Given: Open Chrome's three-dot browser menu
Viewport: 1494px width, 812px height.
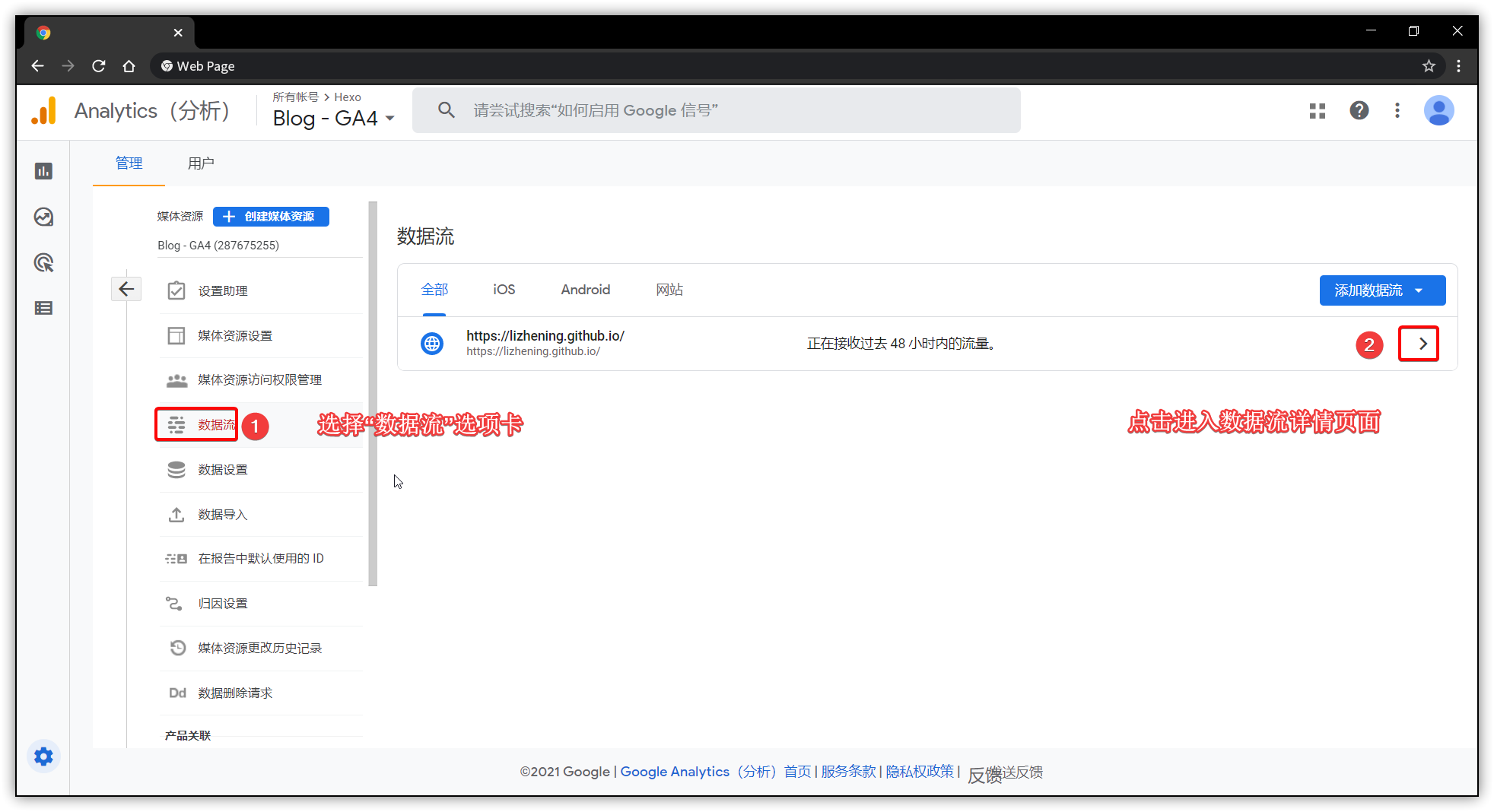Looking at the screenshot, I should (x=1458, y=66).
